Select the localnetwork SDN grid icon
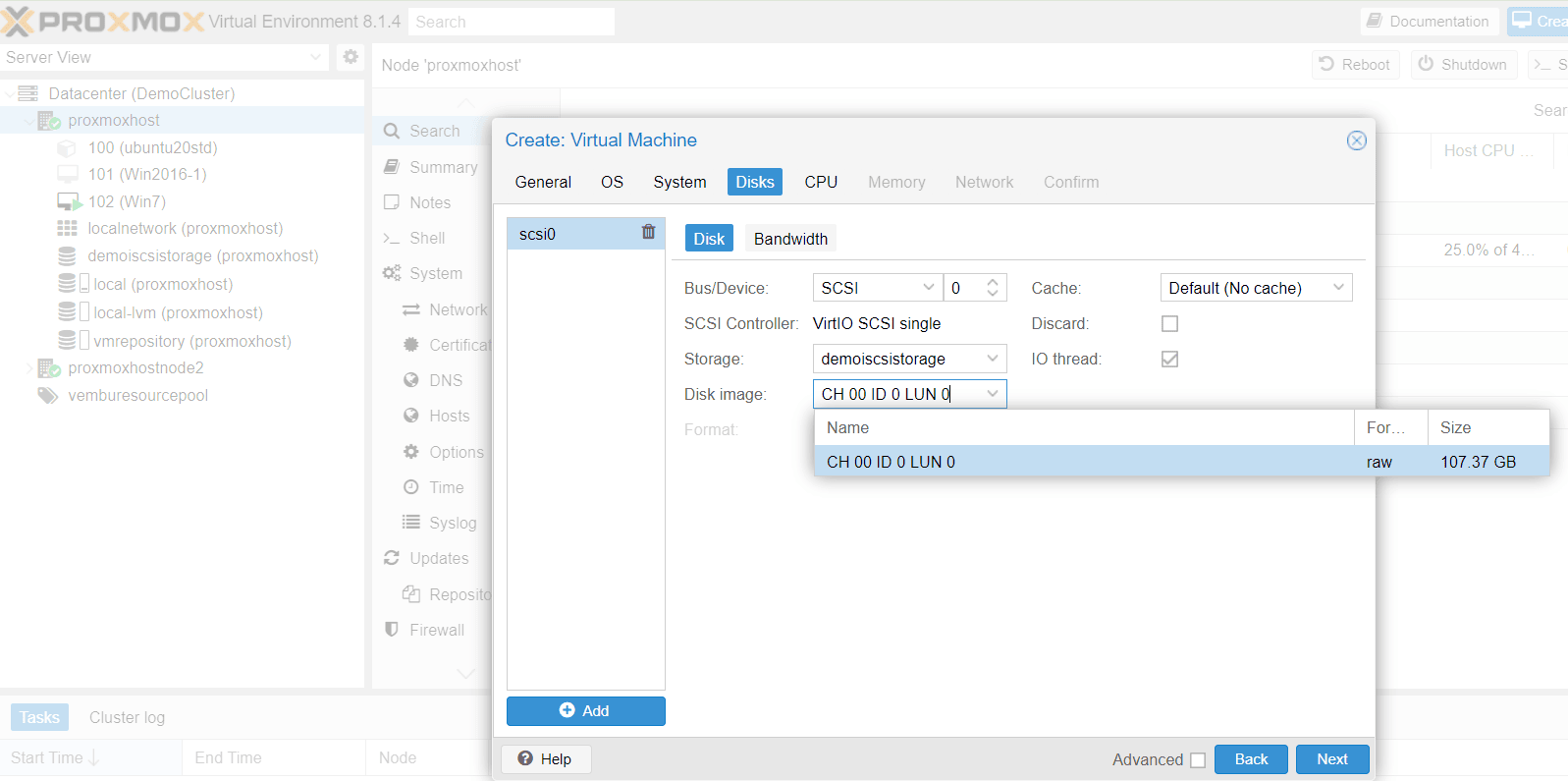The image size is (1568, 781). (67, 228)
